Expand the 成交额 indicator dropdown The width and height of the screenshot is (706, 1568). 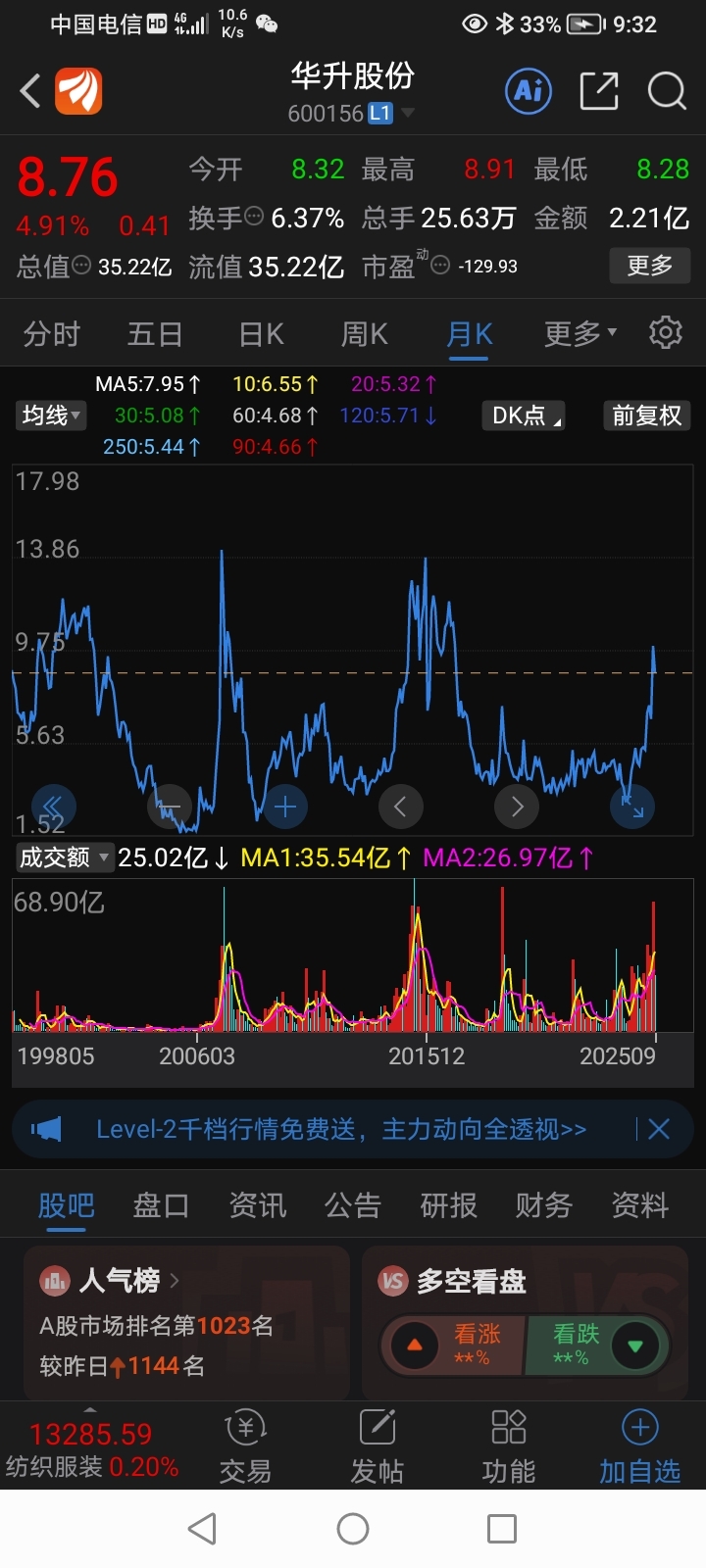(65, 857)
